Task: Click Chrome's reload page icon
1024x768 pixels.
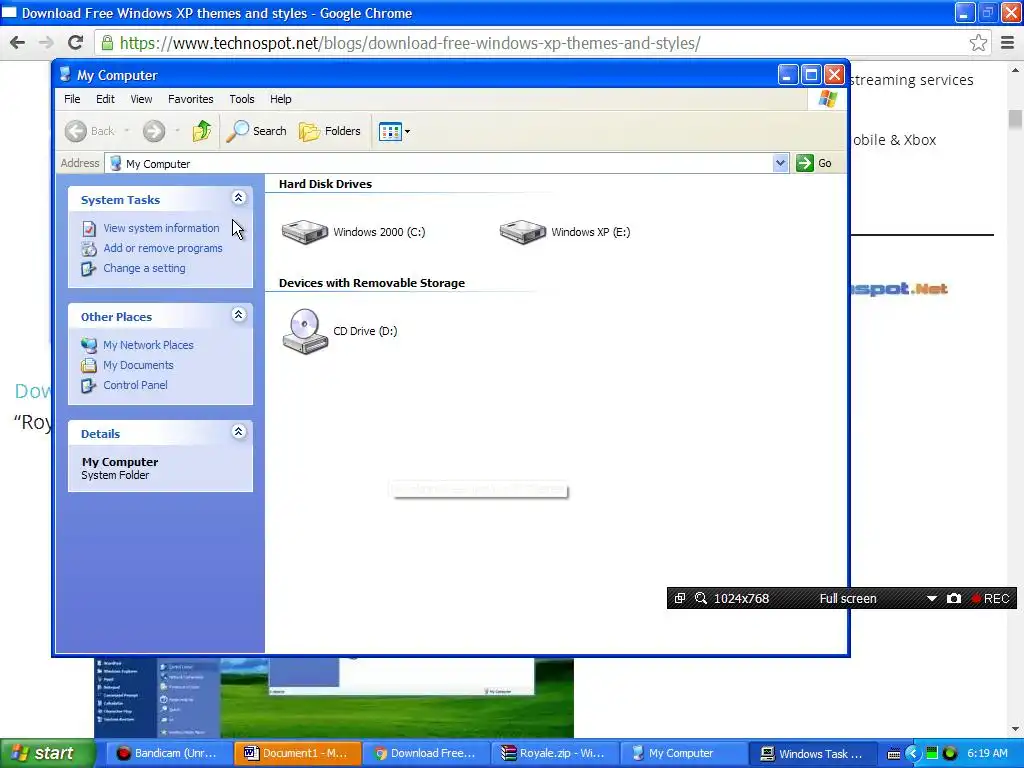Action: click(x=76, y=43)
